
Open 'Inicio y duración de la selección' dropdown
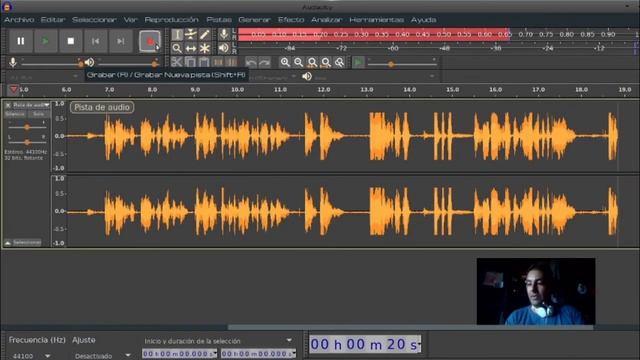tap(218, 340)
